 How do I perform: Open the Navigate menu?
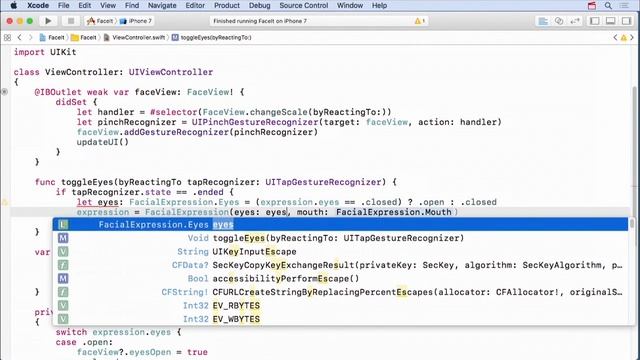coord(162,5)
